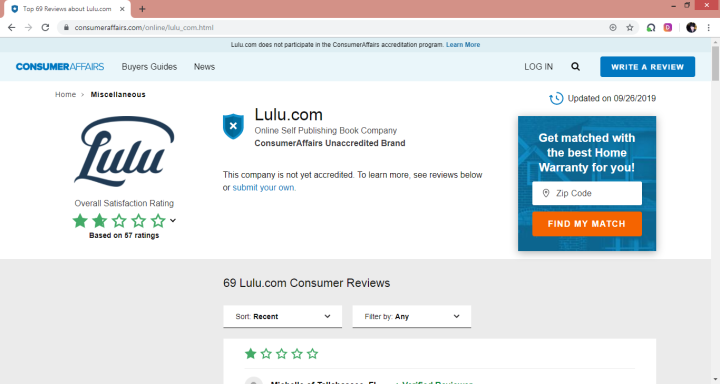Image resolution: width=720 pixels, height=384 pixels.
Task: Click the page vertical scrollbar thumb
Action: (715, 63)
